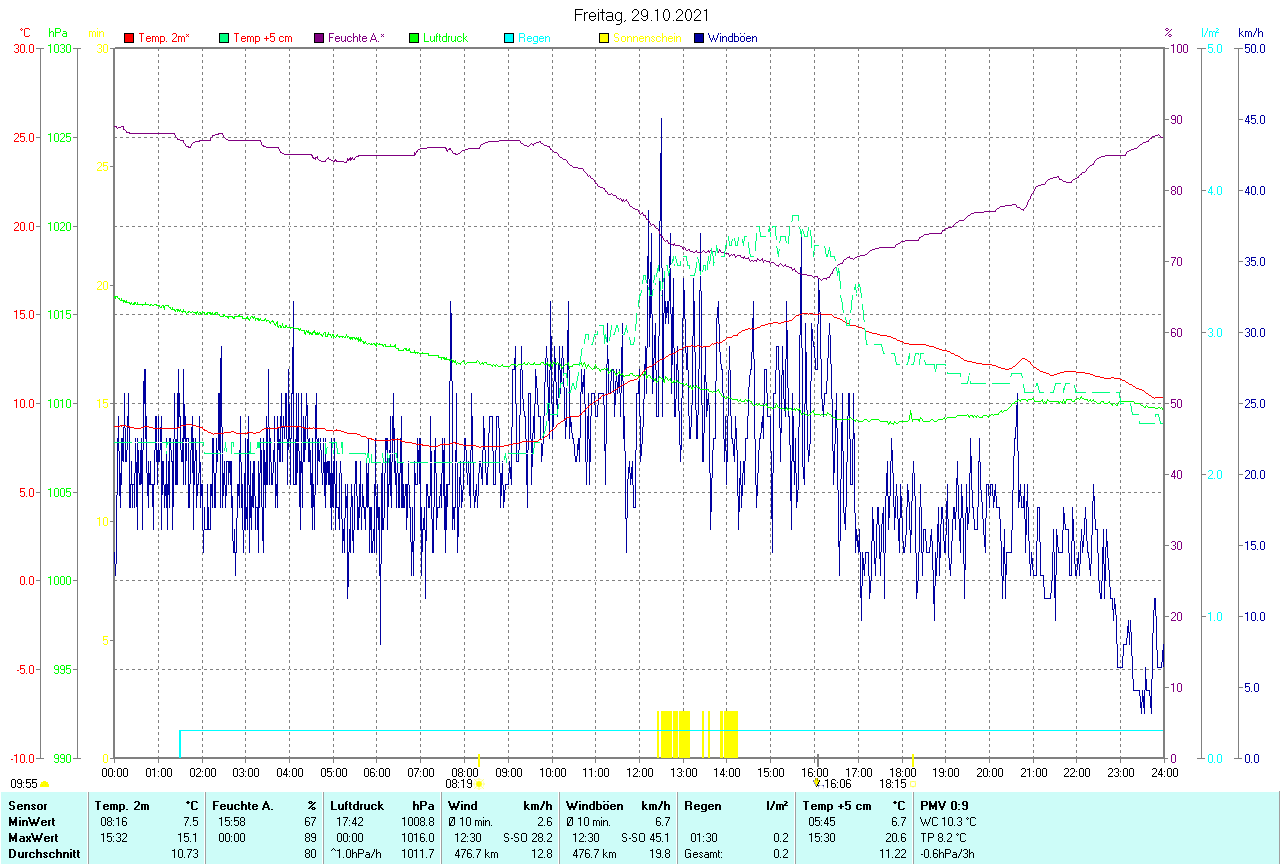Click the sunrise sun icon next to 08:19
The height and width of the screenshot is (864, 1280).
[x=479, y=784]
